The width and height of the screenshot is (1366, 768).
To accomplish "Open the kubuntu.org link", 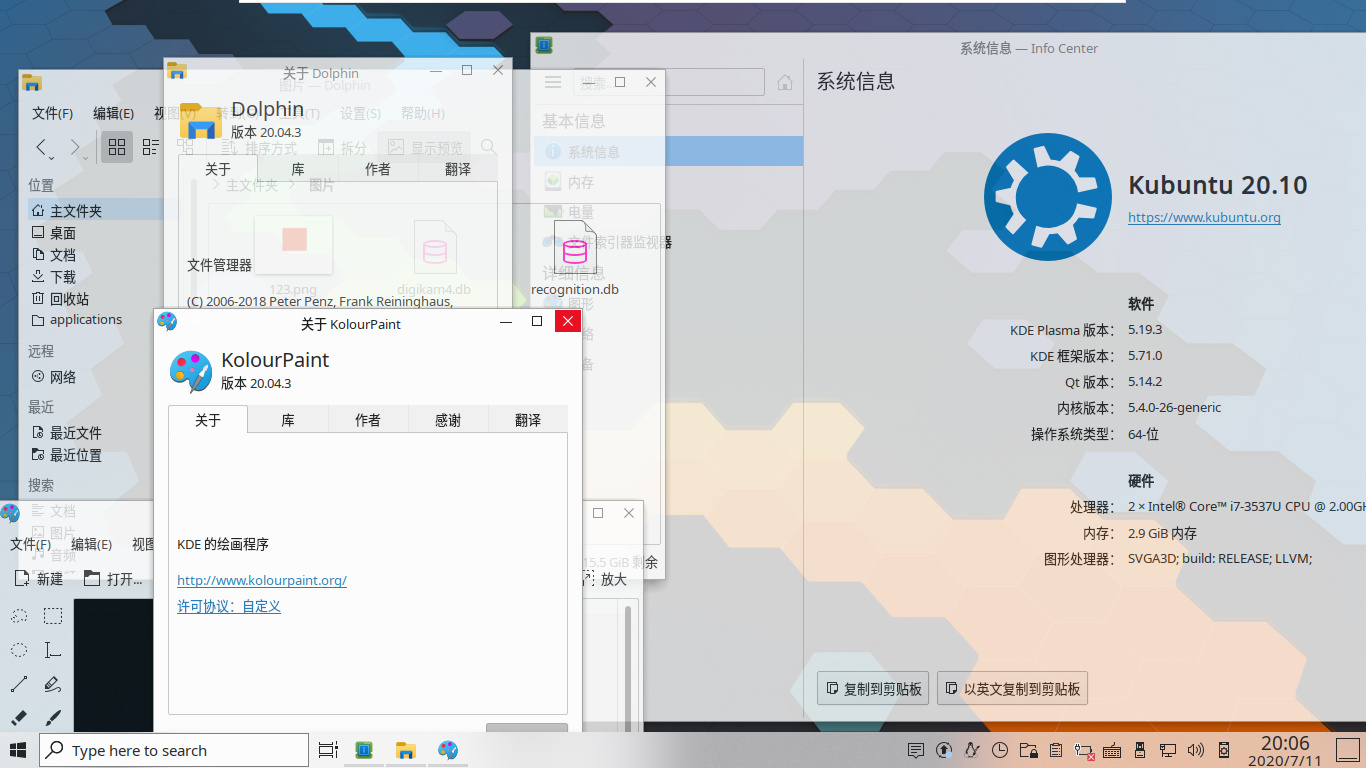I will (x=1204, y=217).
